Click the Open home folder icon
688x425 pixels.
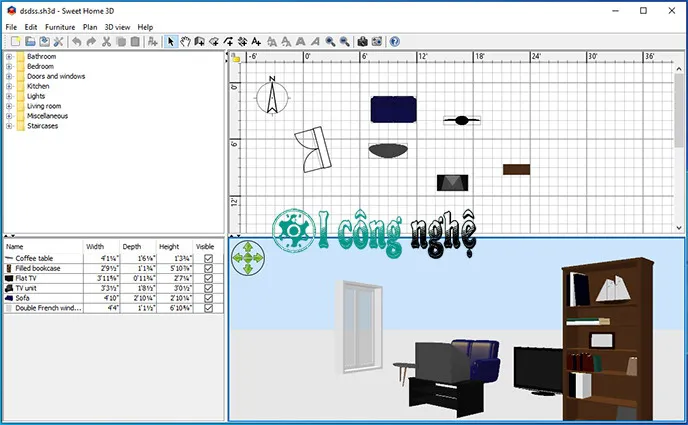click(30, 42)
